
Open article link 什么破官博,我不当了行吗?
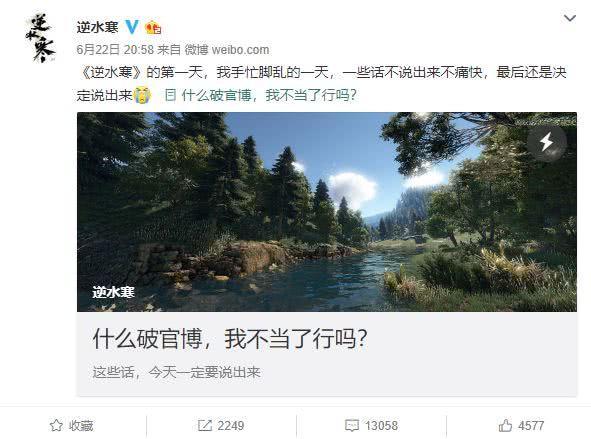pyautogui.click(x=269, y=95)
